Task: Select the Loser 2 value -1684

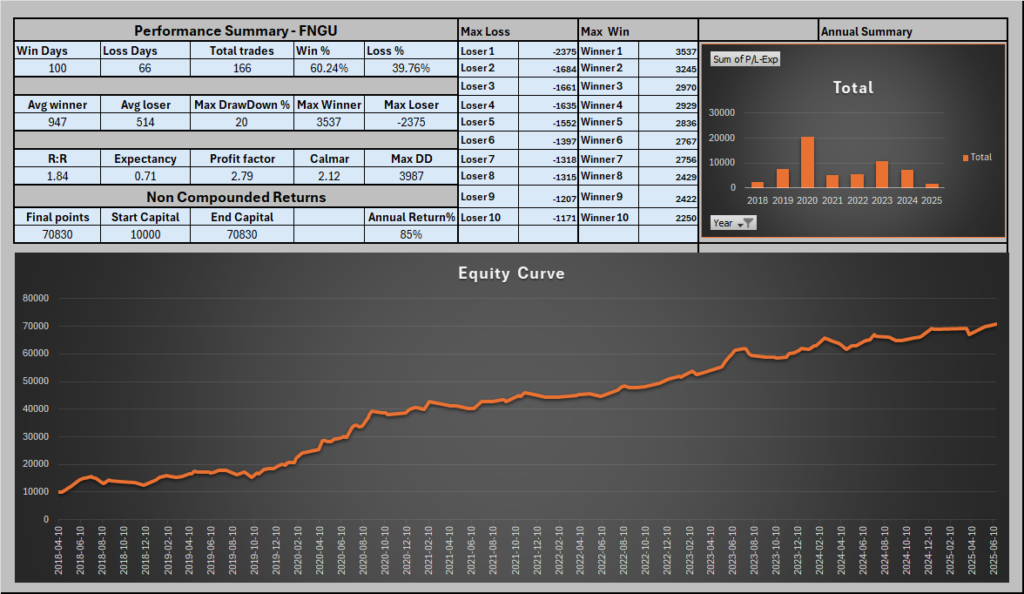Action: click(x=548, y=69)
